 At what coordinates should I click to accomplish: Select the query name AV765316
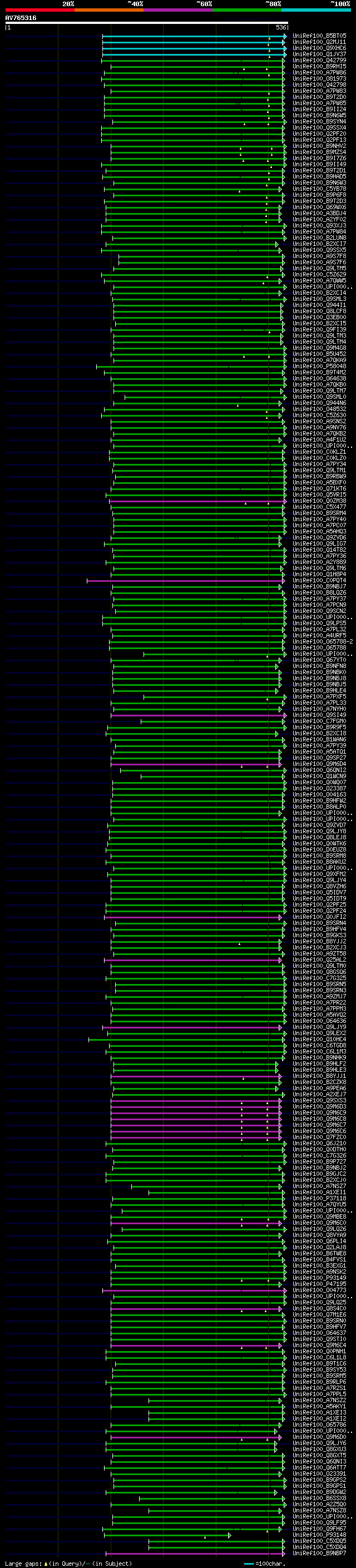pos(21,18)
